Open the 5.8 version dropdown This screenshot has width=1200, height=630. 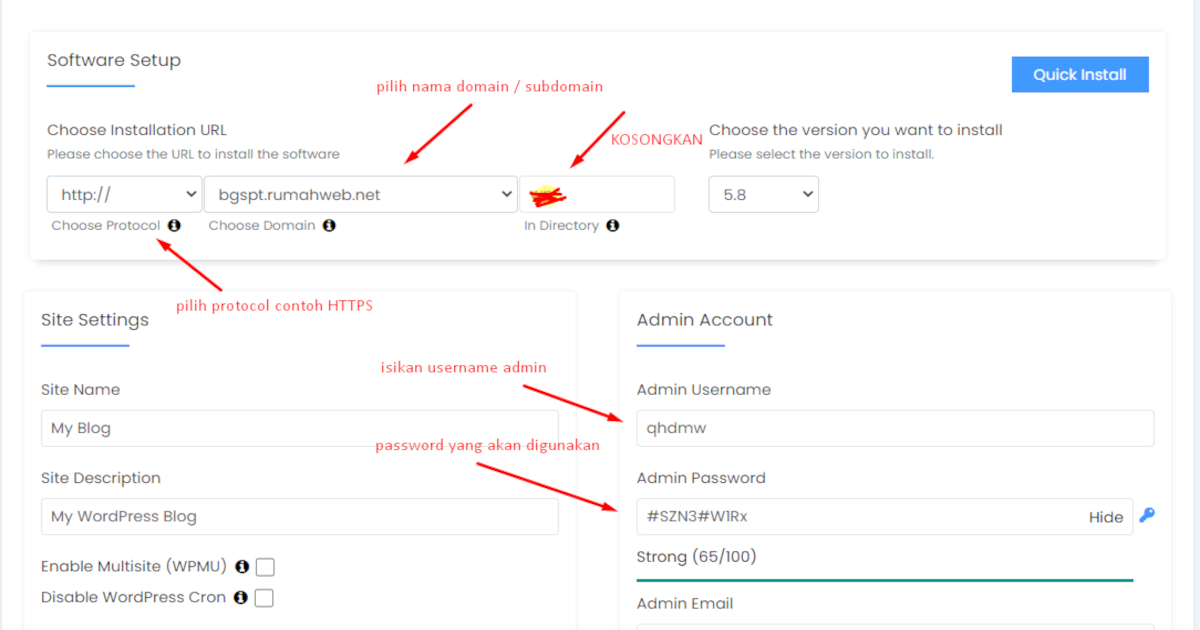763,195
